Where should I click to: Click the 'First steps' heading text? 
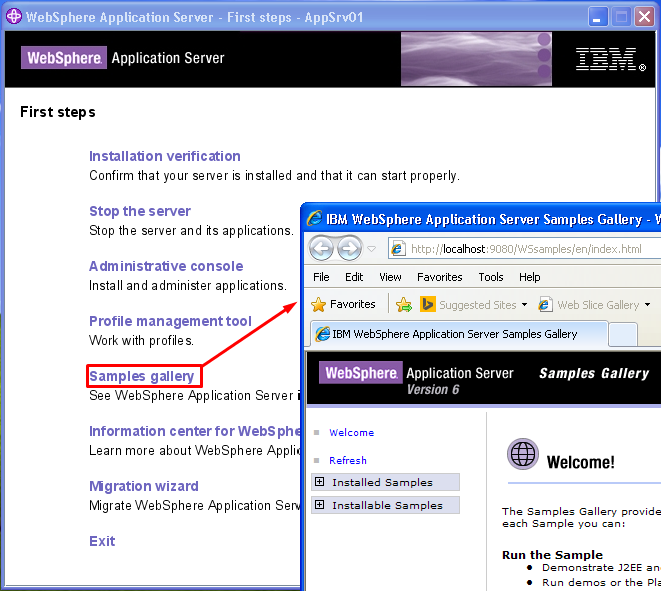point(58,112)
